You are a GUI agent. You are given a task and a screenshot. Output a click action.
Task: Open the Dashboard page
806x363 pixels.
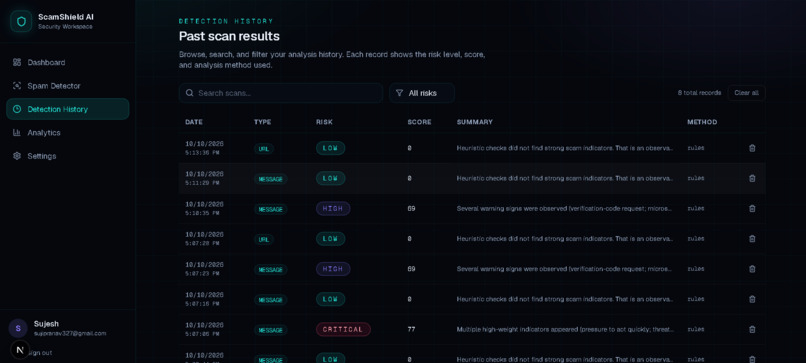(67, 62)
